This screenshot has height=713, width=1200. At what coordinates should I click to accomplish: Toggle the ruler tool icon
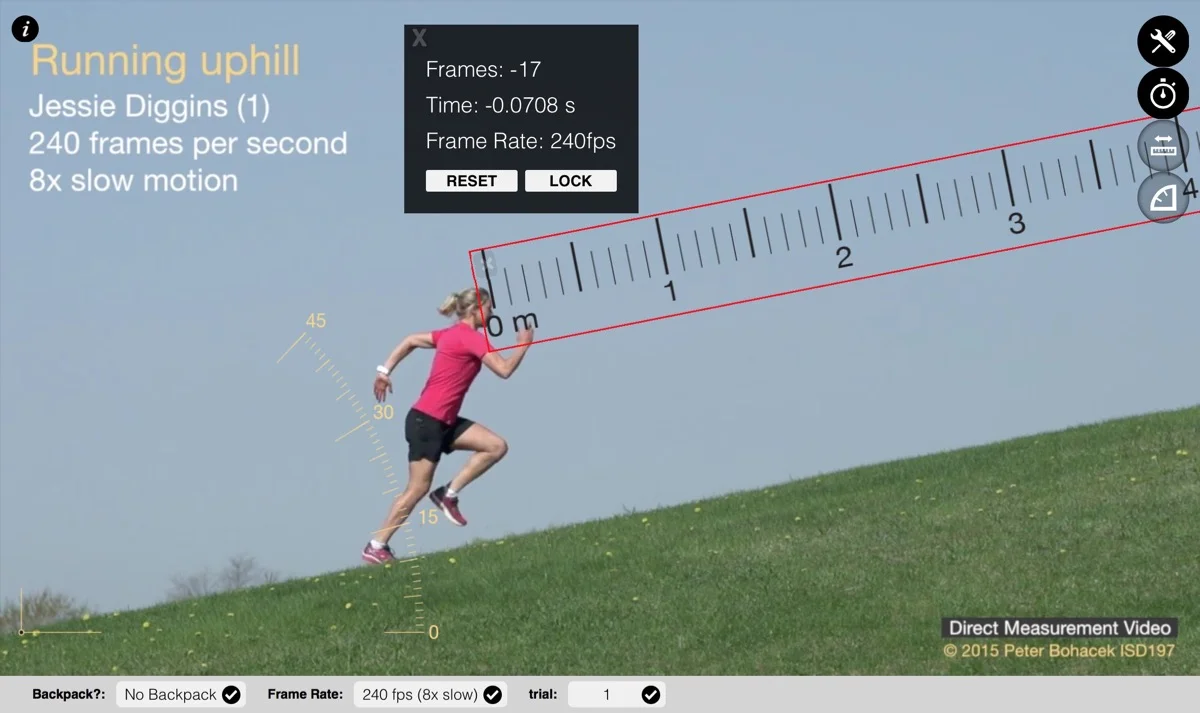point(1163,148)
